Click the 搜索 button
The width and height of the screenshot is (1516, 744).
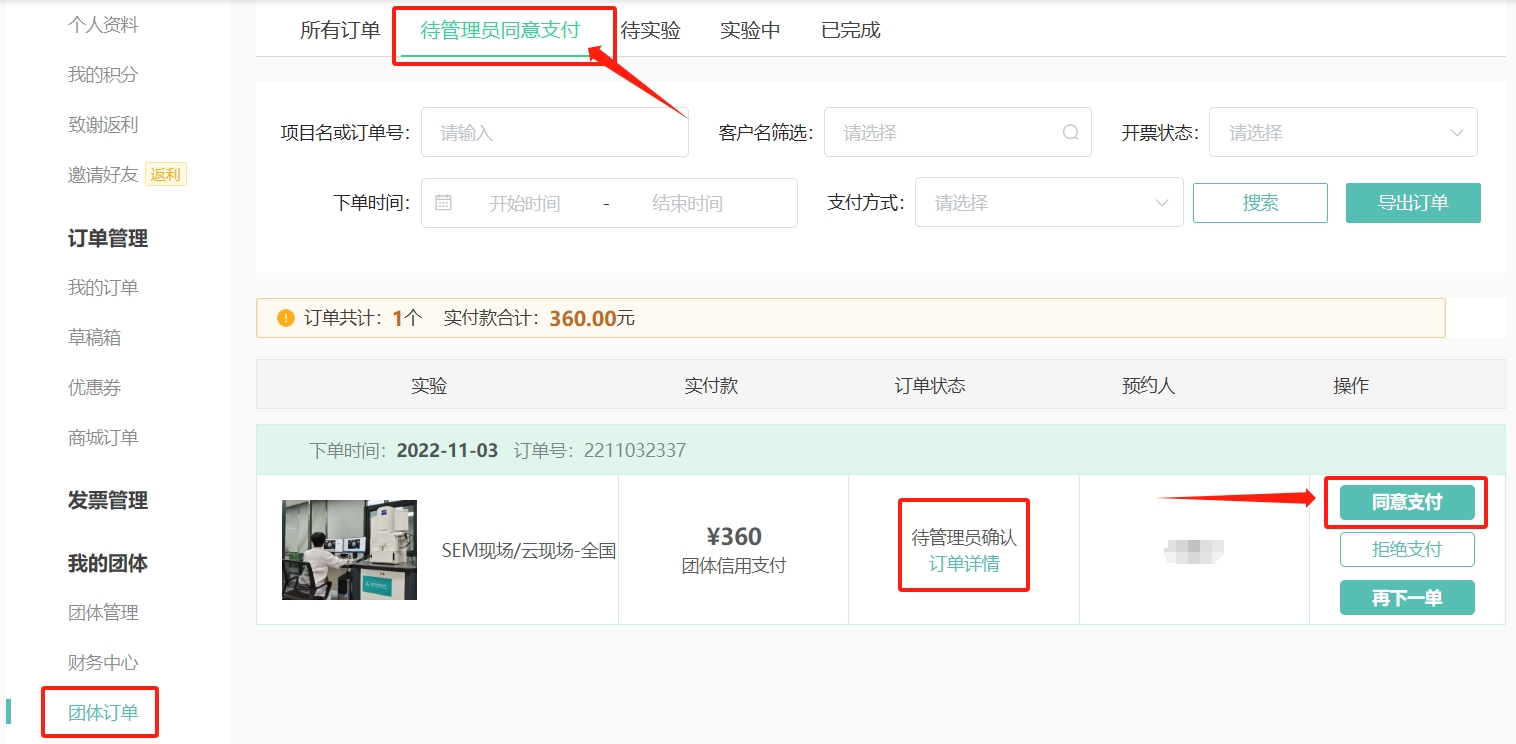click(1260, 202)
